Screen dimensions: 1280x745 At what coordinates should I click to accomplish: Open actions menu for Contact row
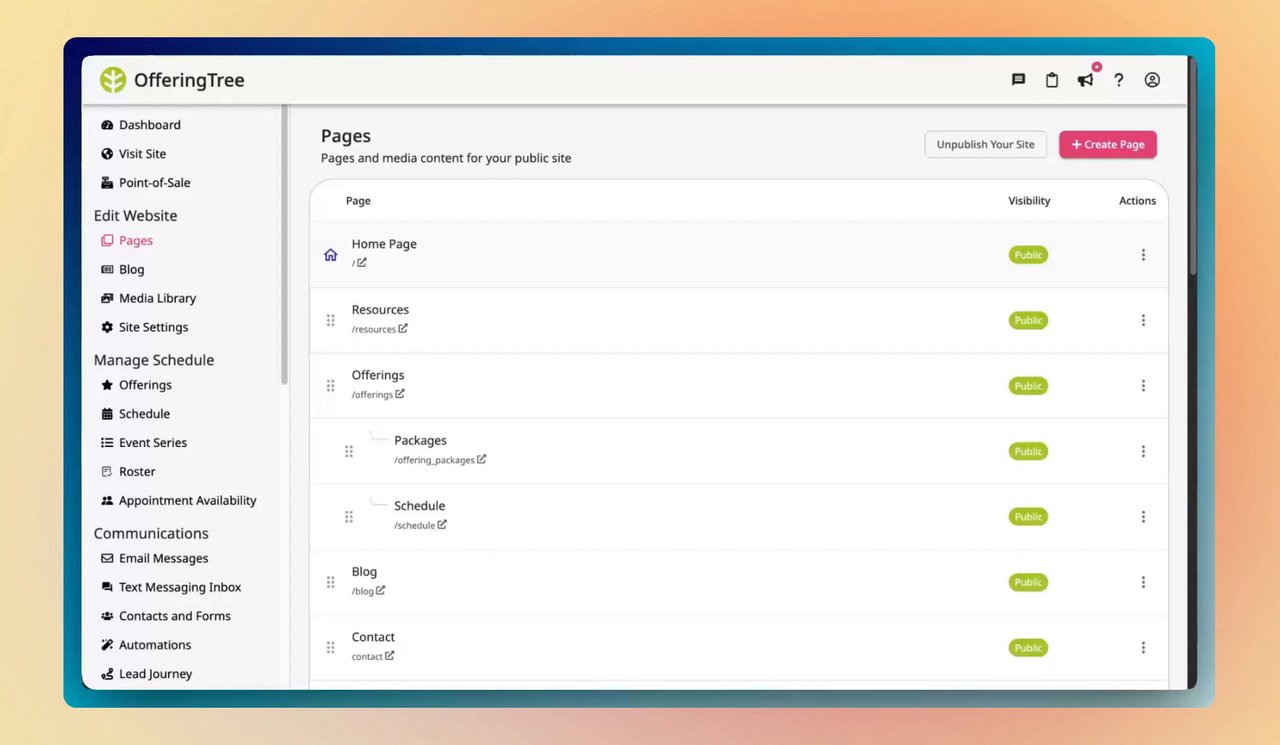click(1143, 648)
